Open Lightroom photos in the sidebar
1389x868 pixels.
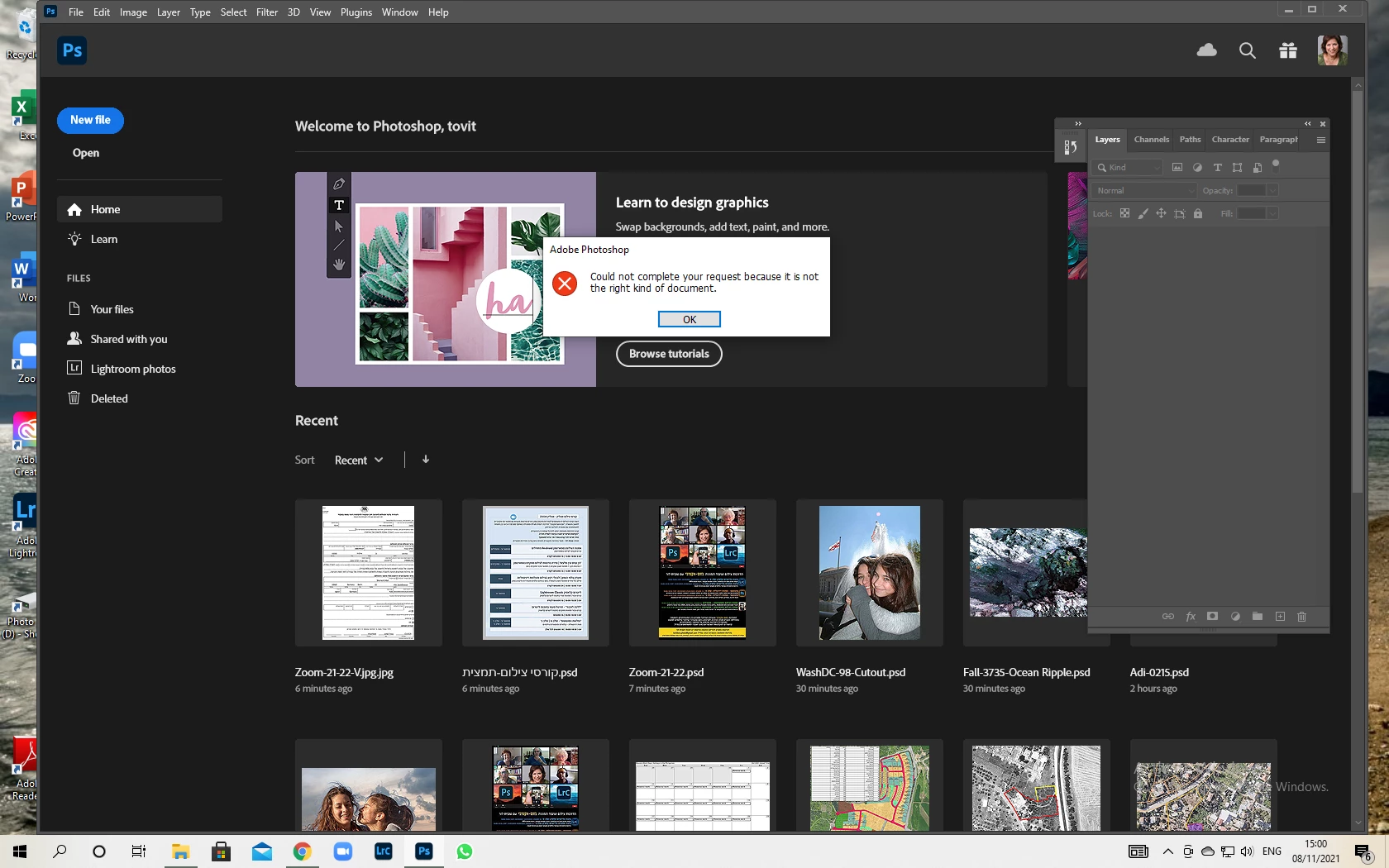tap(140, 369)
